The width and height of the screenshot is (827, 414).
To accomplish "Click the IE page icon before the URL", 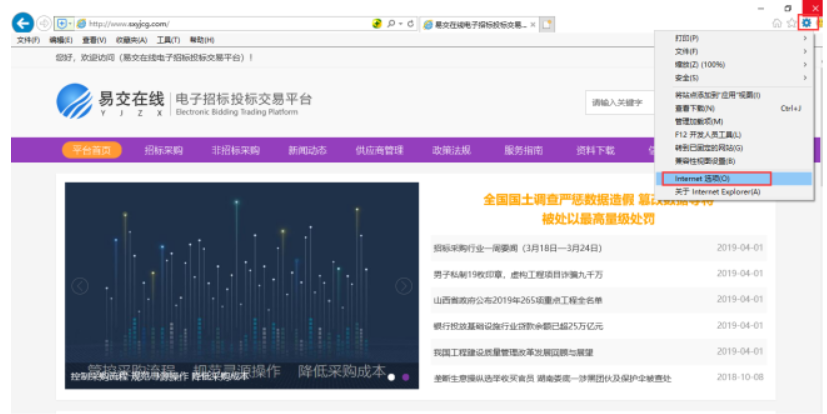I will [82, 24].
